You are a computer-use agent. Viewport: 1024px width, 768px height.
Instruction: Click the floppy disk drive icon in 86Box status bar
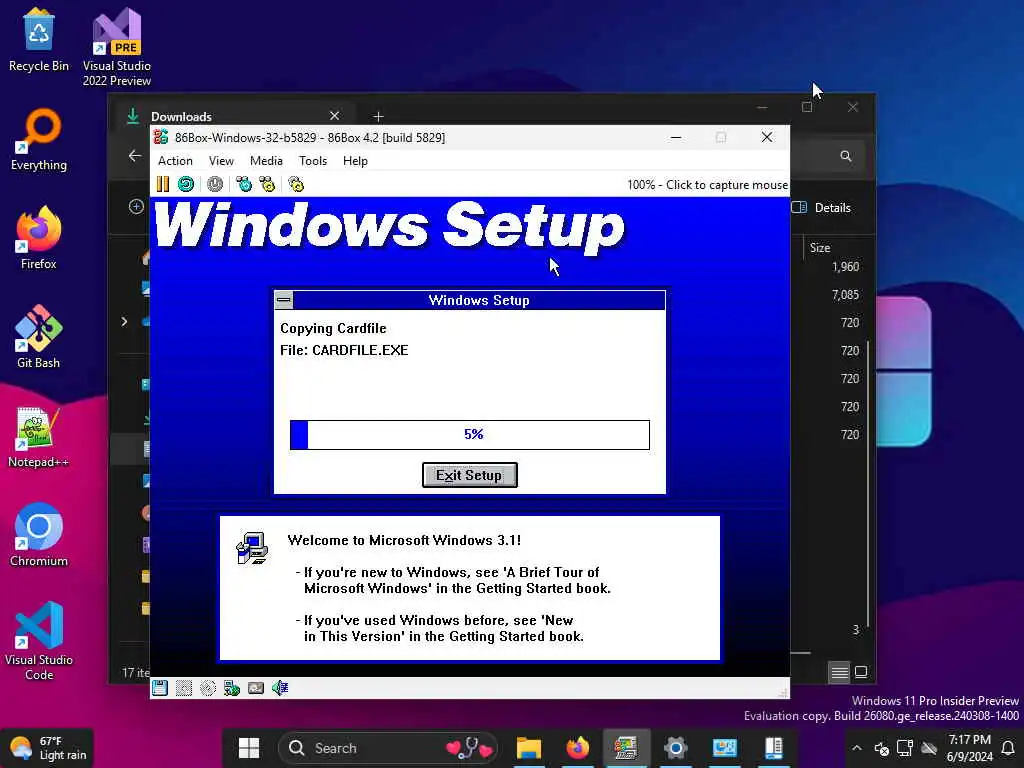coord(160,688)
